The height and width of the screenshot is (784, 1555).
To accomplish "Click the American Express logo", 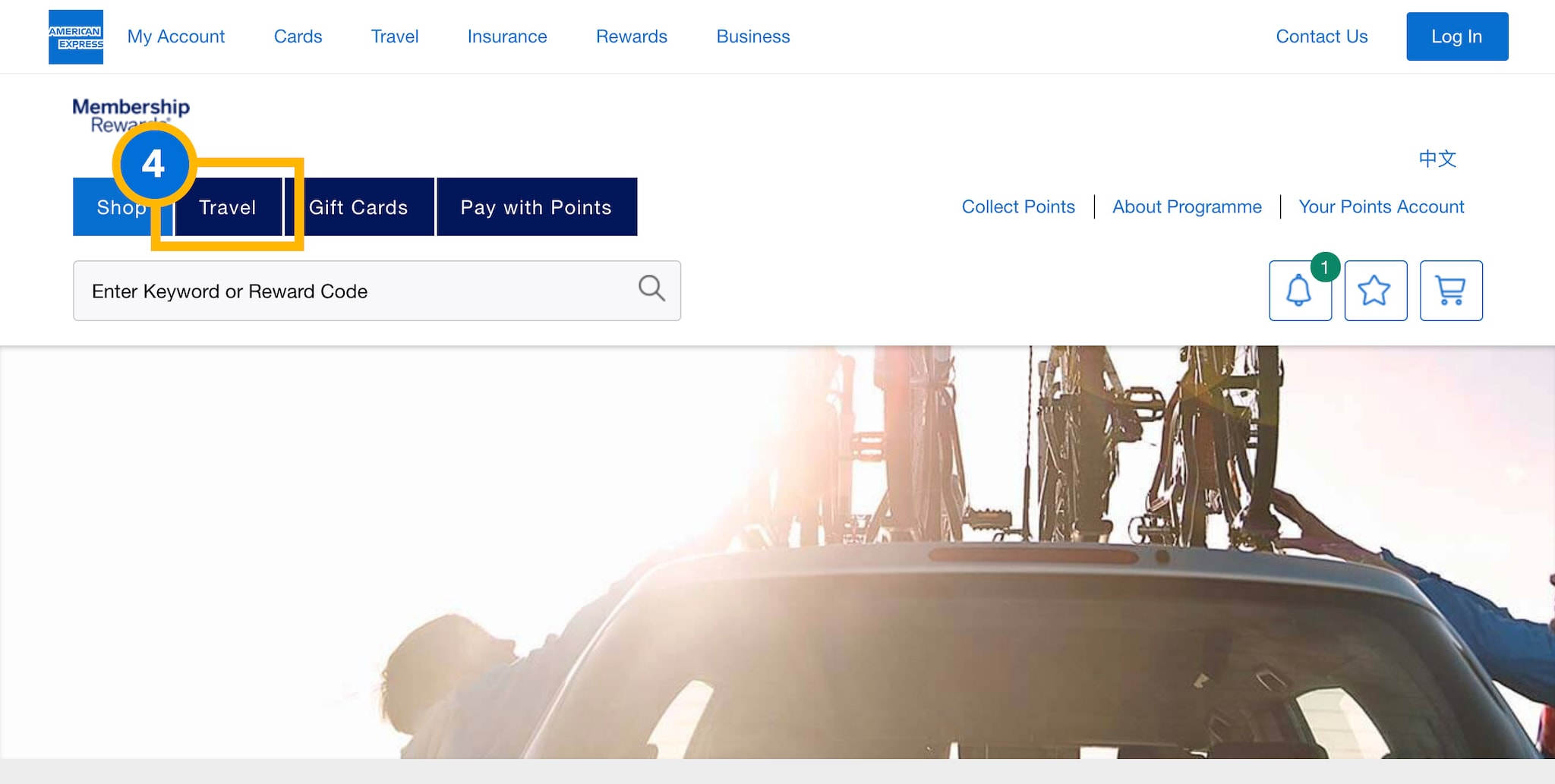I will [76, 37].
